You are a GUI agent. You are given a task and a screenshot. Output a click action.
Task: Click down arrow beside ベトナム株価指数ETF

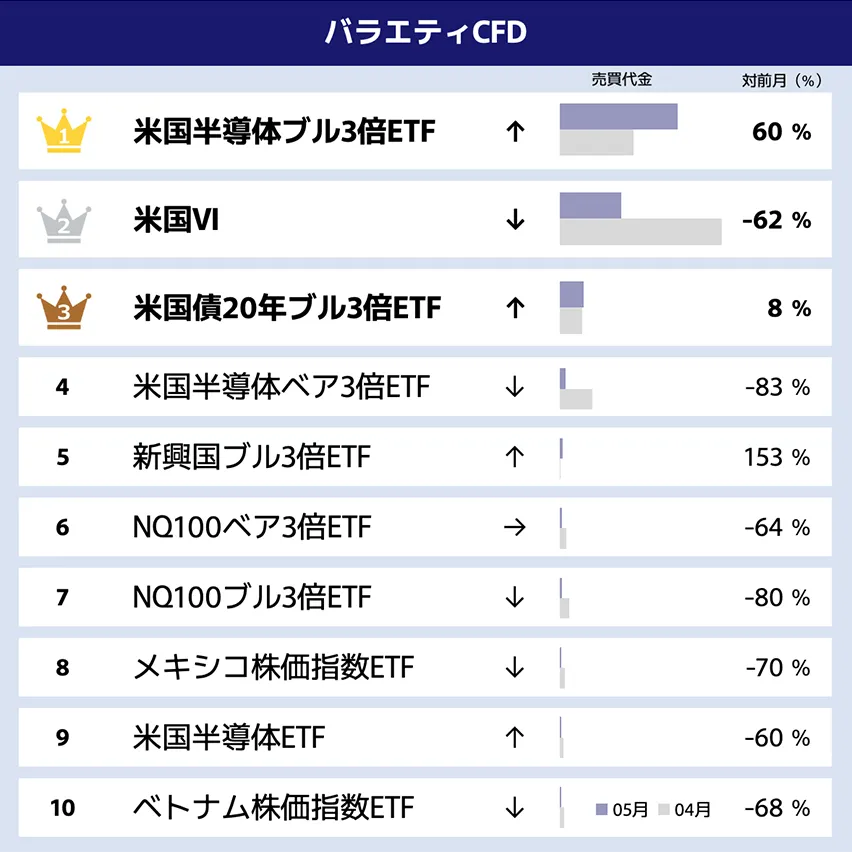click(515, 808)
